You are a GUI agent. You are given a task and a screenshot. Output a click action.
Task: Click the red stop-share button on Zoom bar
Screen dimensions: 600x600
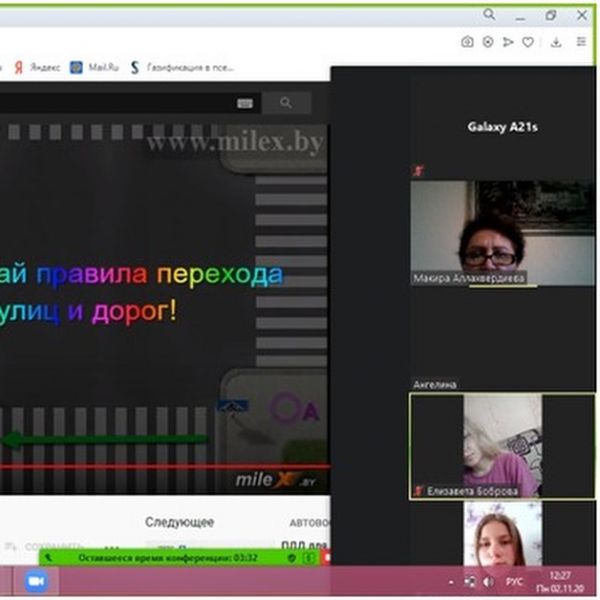coord(326,558)
